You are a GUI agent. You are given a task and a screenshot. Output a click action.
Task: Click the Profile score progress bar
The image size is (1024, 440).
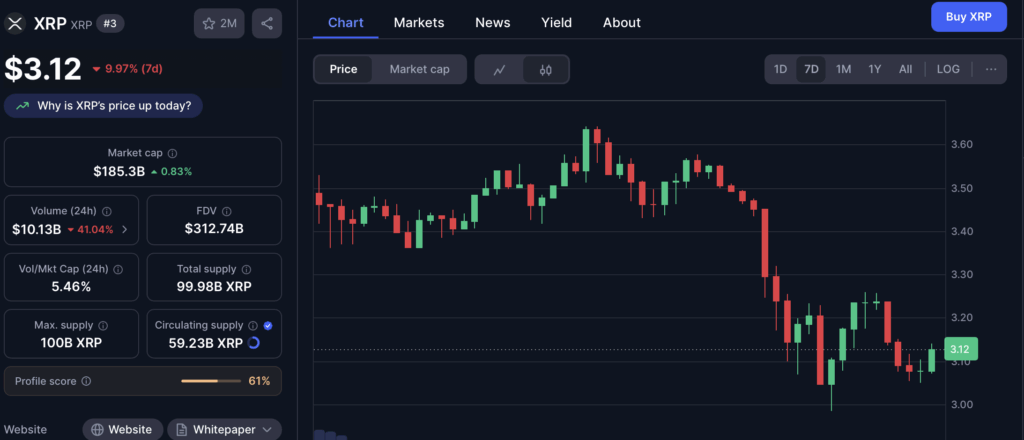pyautogui.click(x=210, y=381)
